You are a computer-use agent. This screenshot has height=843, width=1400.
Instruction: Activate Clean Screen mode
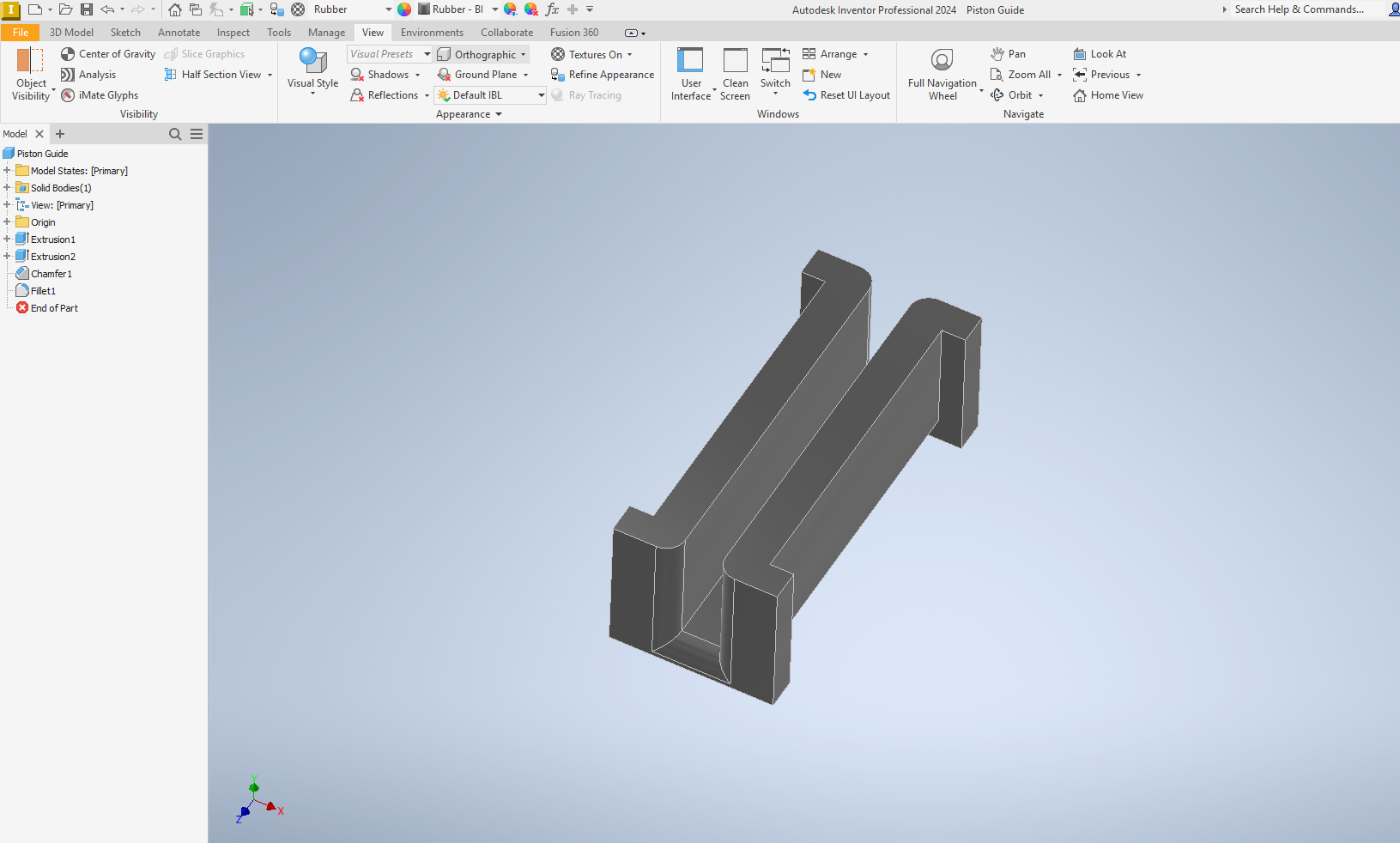[735, 75]
